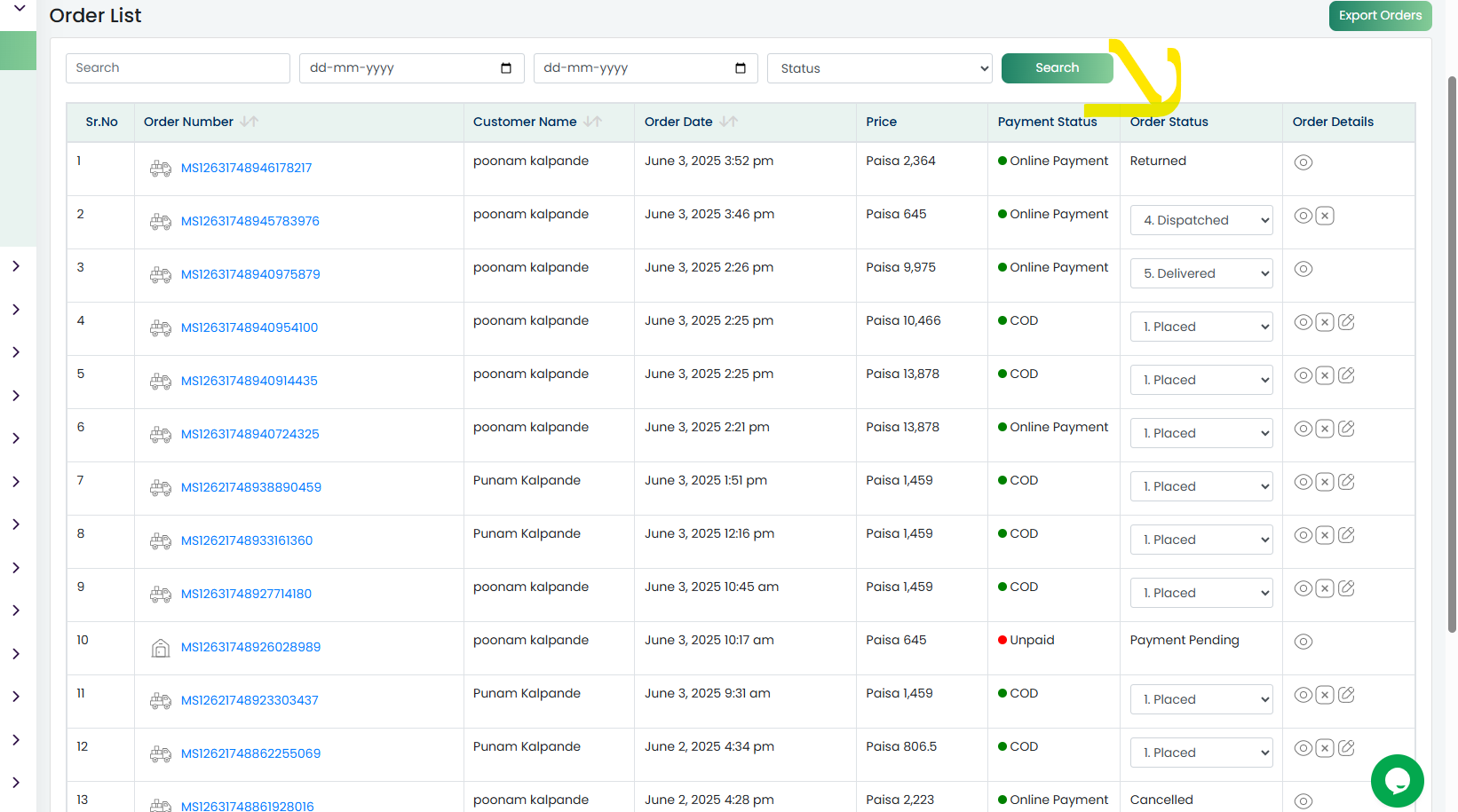
Task: Open calendar picker in end date field
Action: [741, 68]
